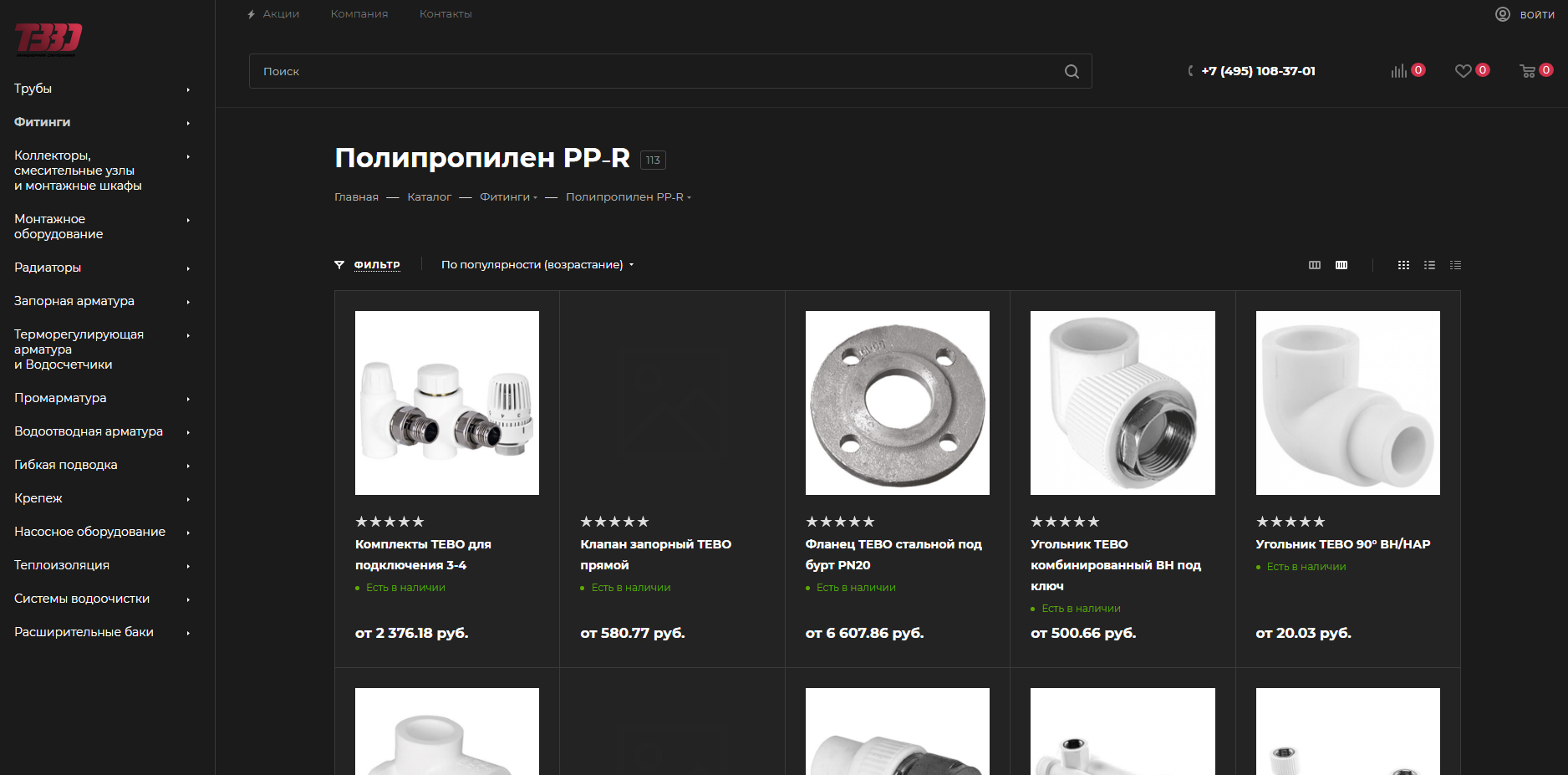Click combined elbow fitting product image
This screenshot has width=1568, height=775.
[1123, 403]
